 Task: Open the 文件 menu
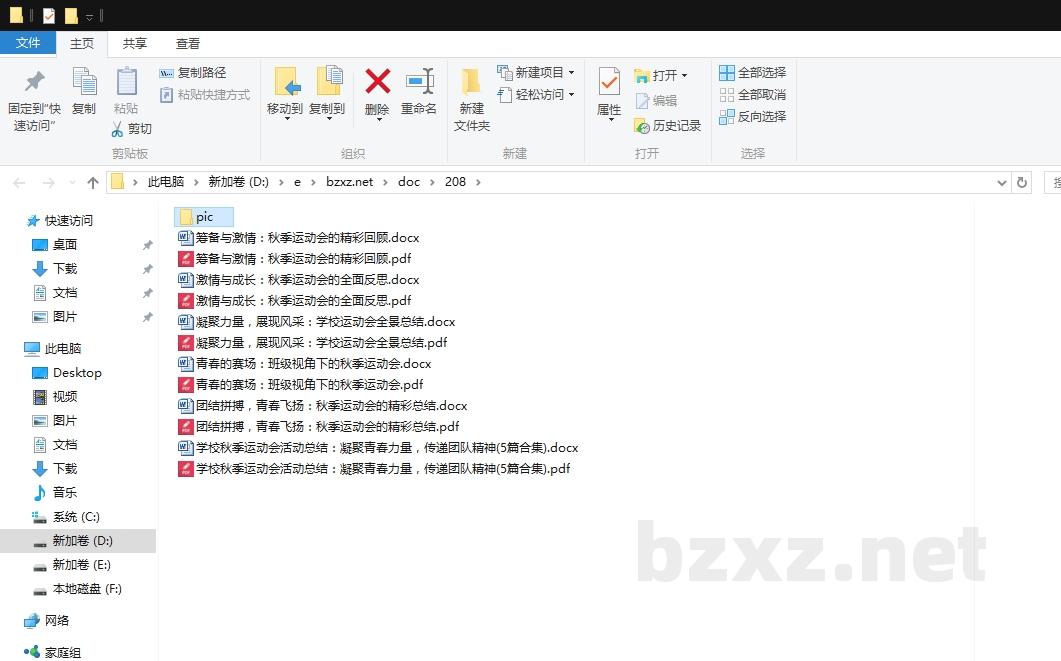(x=29, y=43)
